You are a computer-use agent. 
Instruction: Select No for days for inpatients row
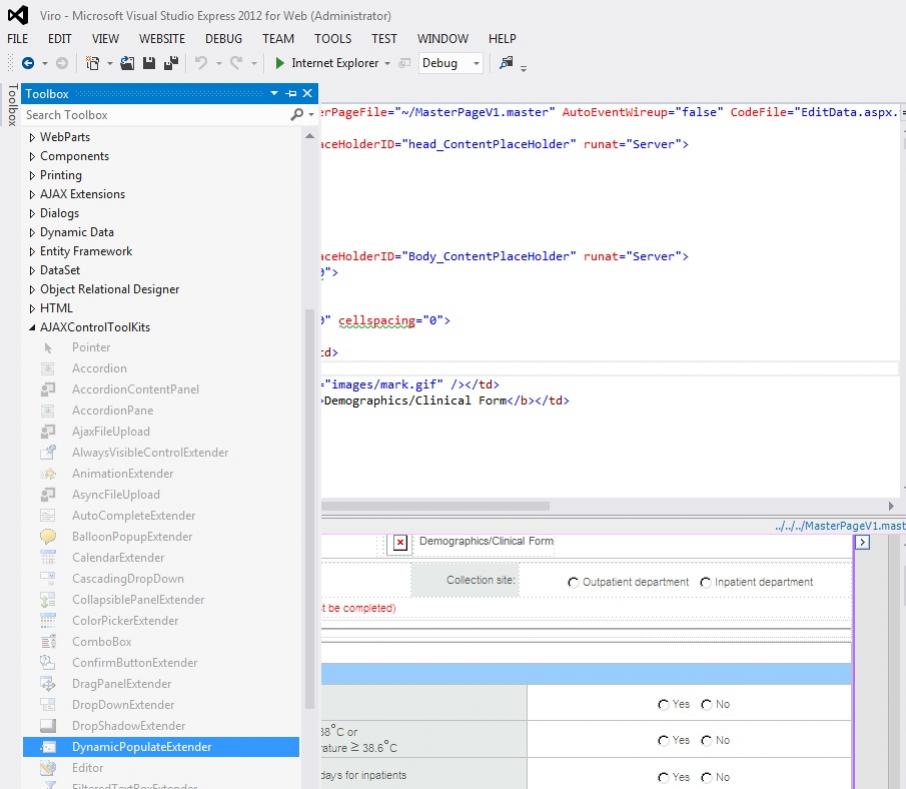click(x=706, y=777)
